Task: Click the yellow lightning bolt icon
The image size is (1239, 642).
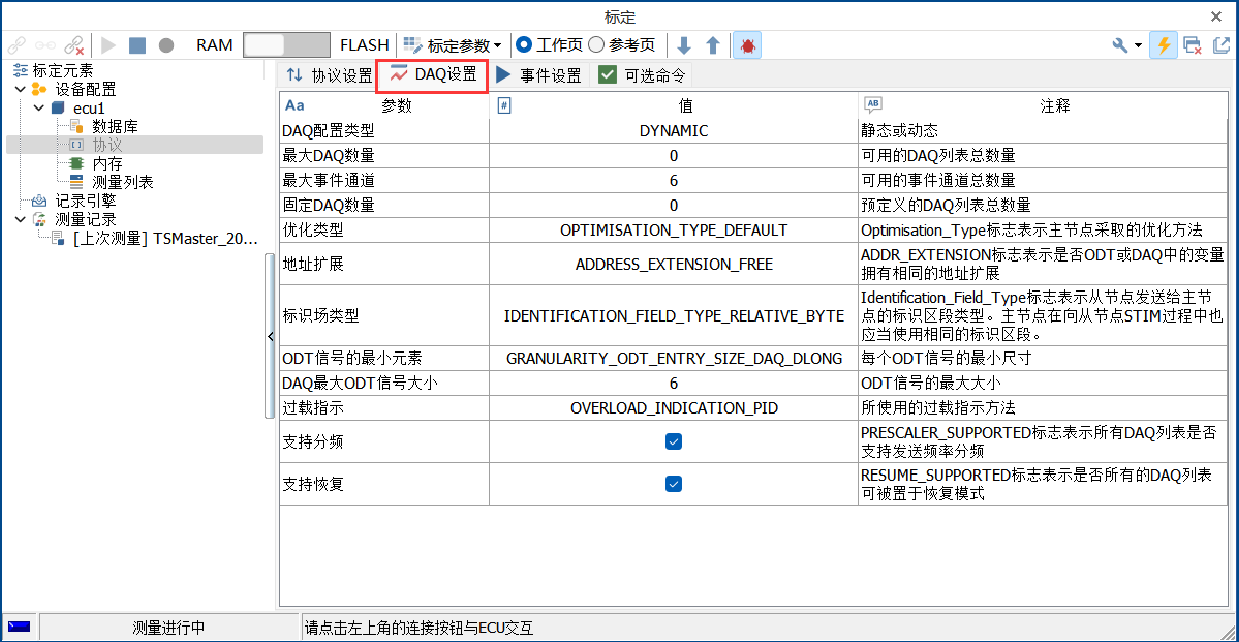Action: [1162, 45]
